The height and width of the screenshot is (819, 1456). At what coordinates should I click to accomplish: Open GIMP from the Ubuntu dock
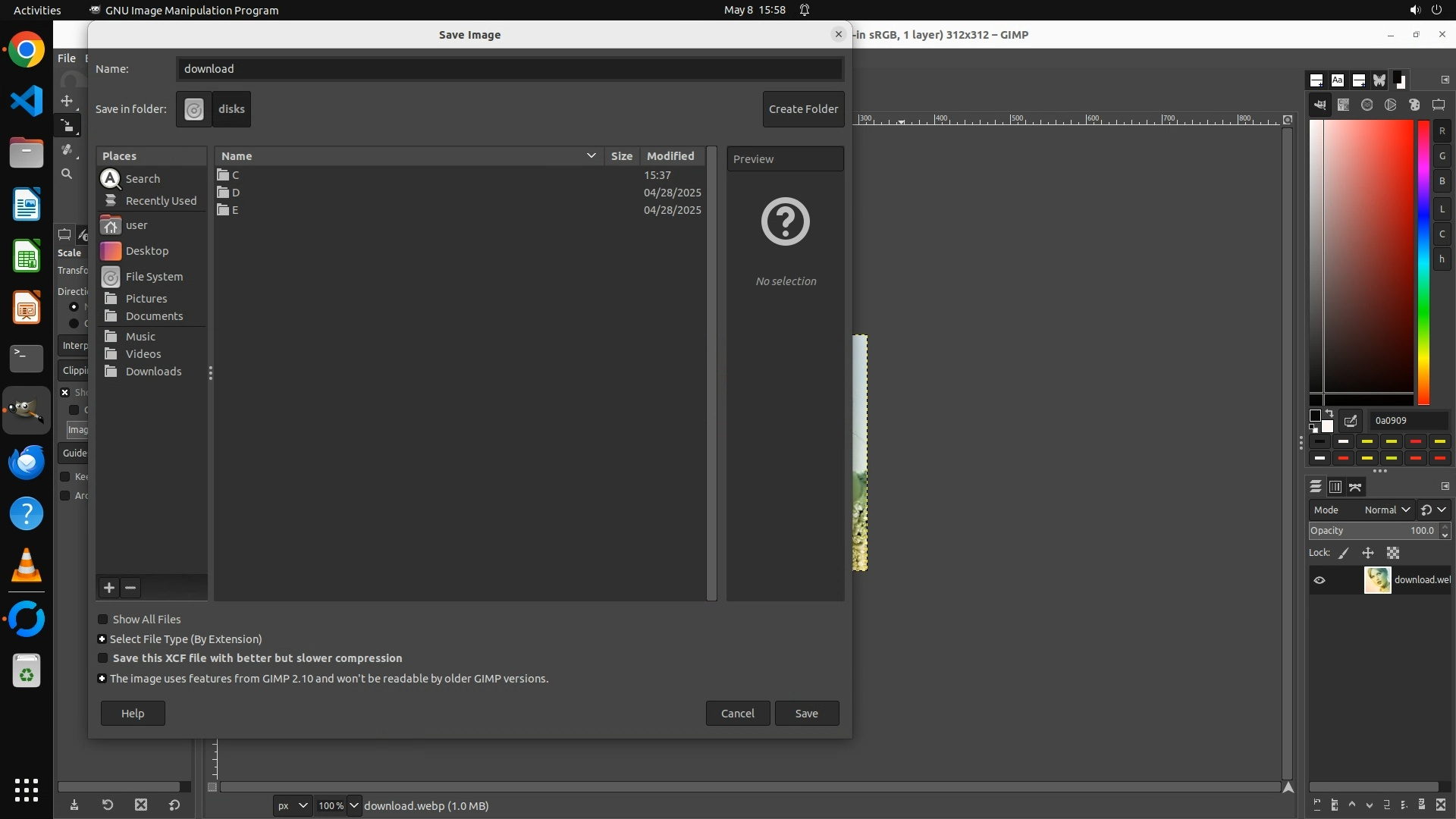[27, 410]
